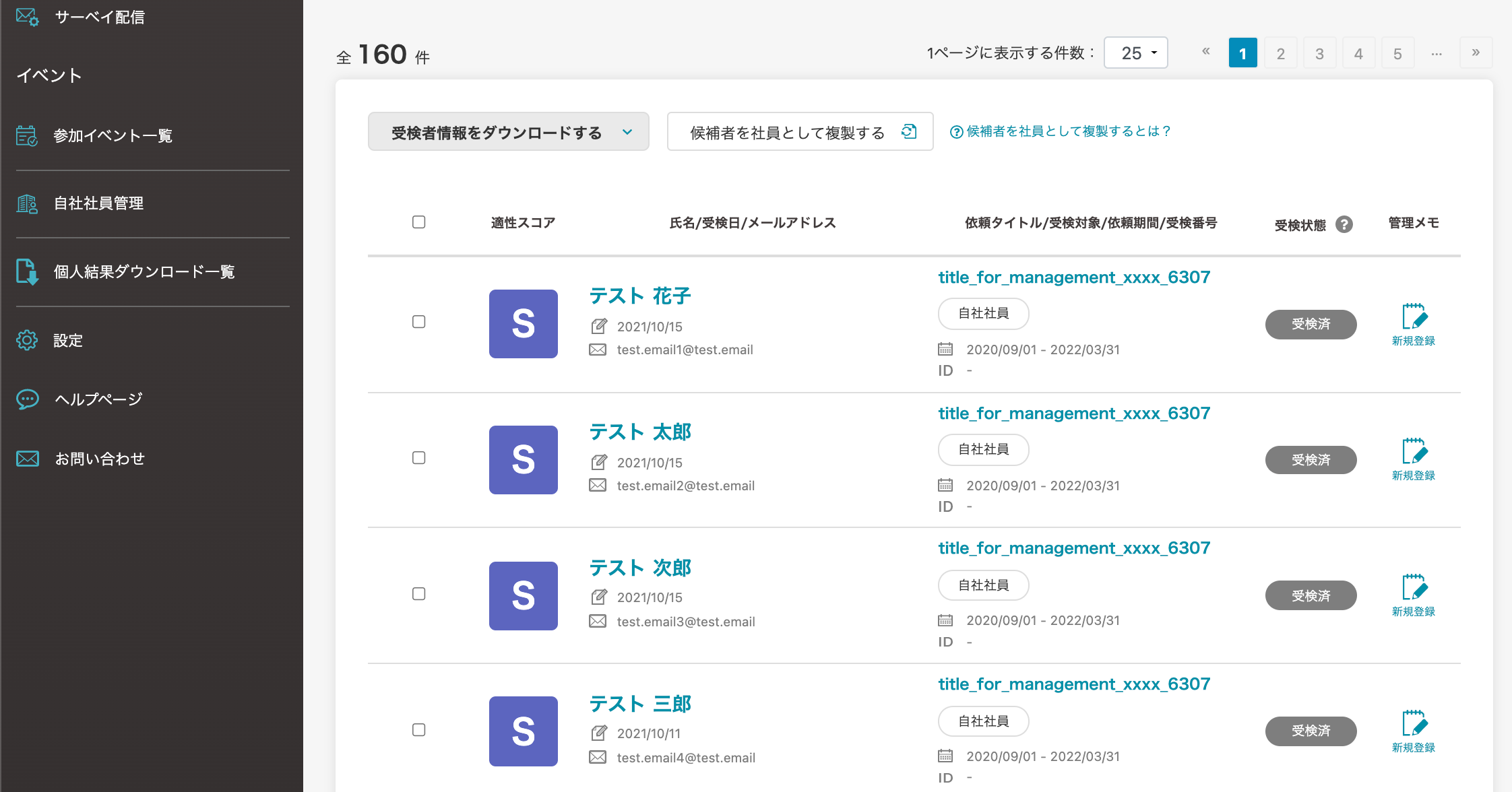
Task: Open 候補者を社員として複製するとは？ help link
Action: pyautogui.click(x=1061, y=131)
